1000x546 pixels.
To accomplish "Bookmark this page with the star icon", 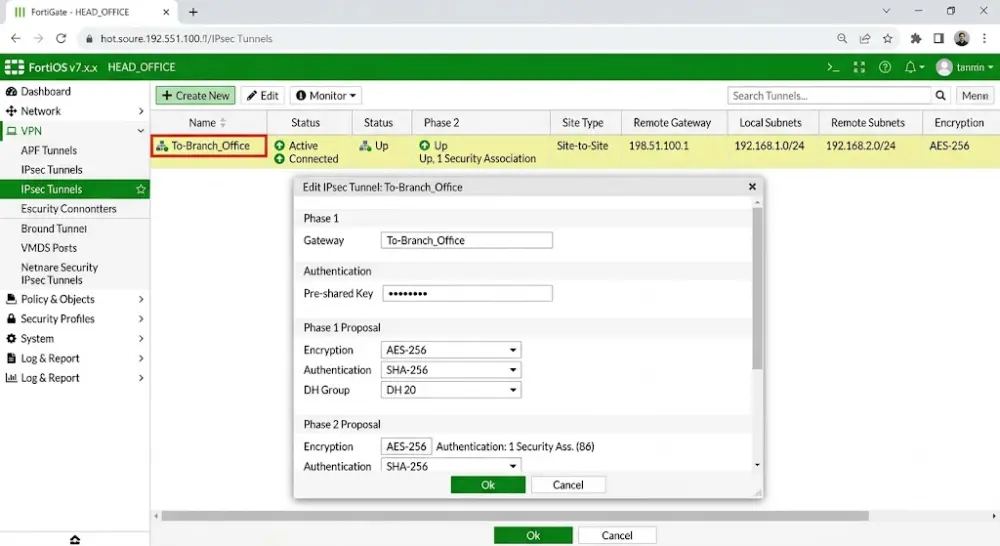I will tap(888, 38).
